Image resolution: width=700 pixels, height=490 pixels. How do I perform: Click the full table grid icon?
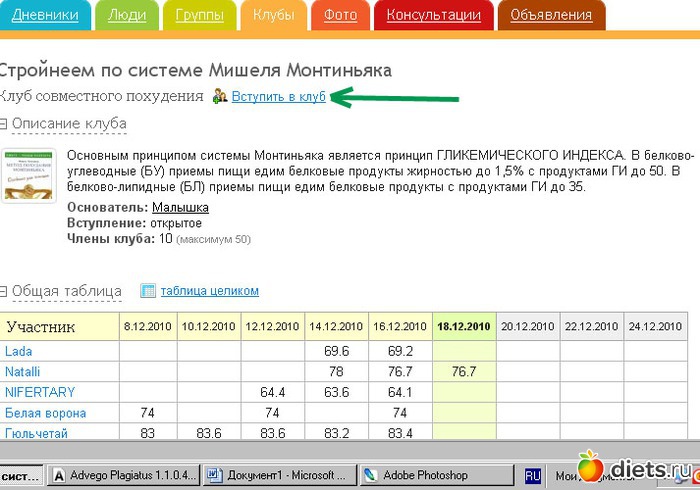point(148,291)
